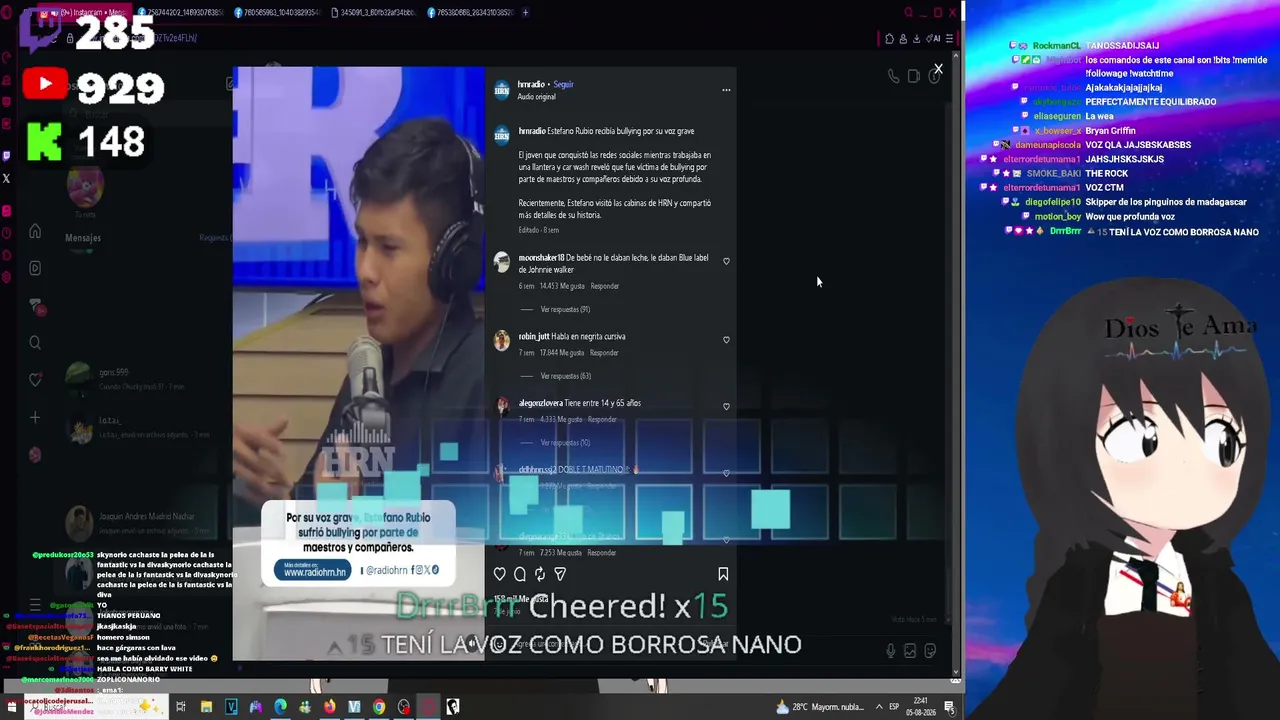Share the post with the paper plane icon
The width and height of the screenshot is (1280, 720).
click(x=560, y=574)
